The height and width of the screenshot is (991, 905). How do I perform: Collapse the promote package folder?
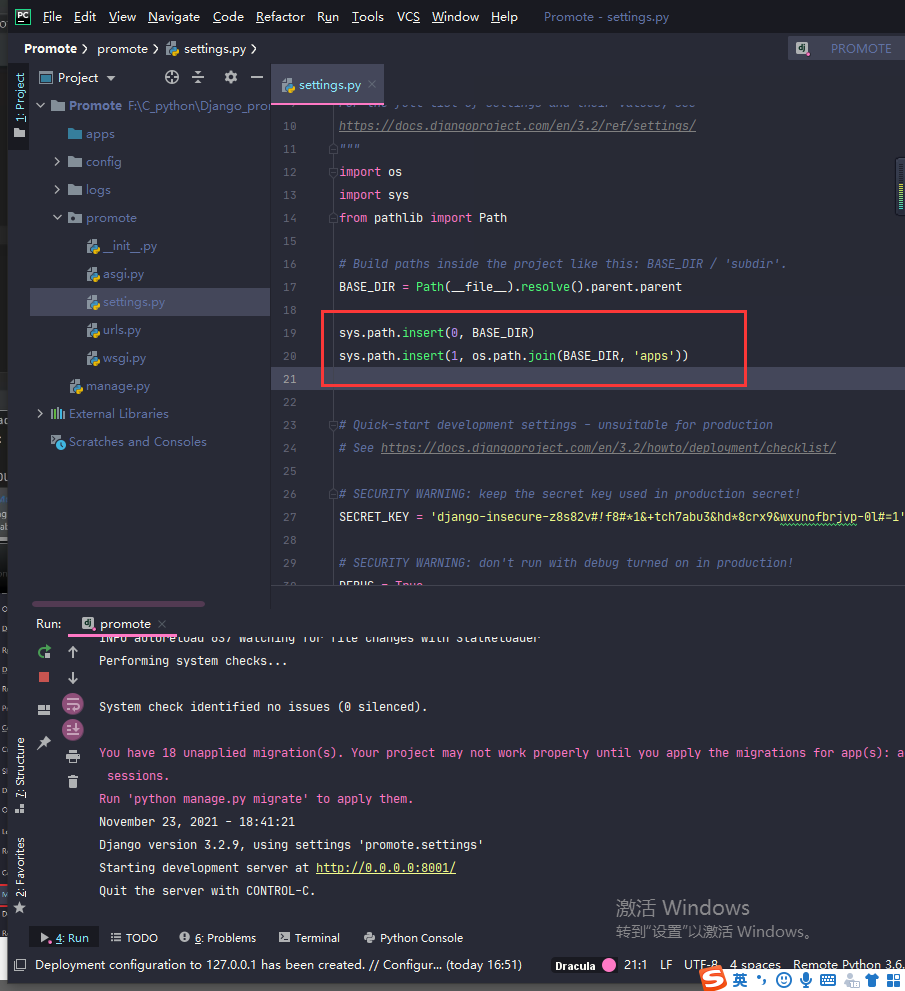pyautogui.click(x=58, y=217)
